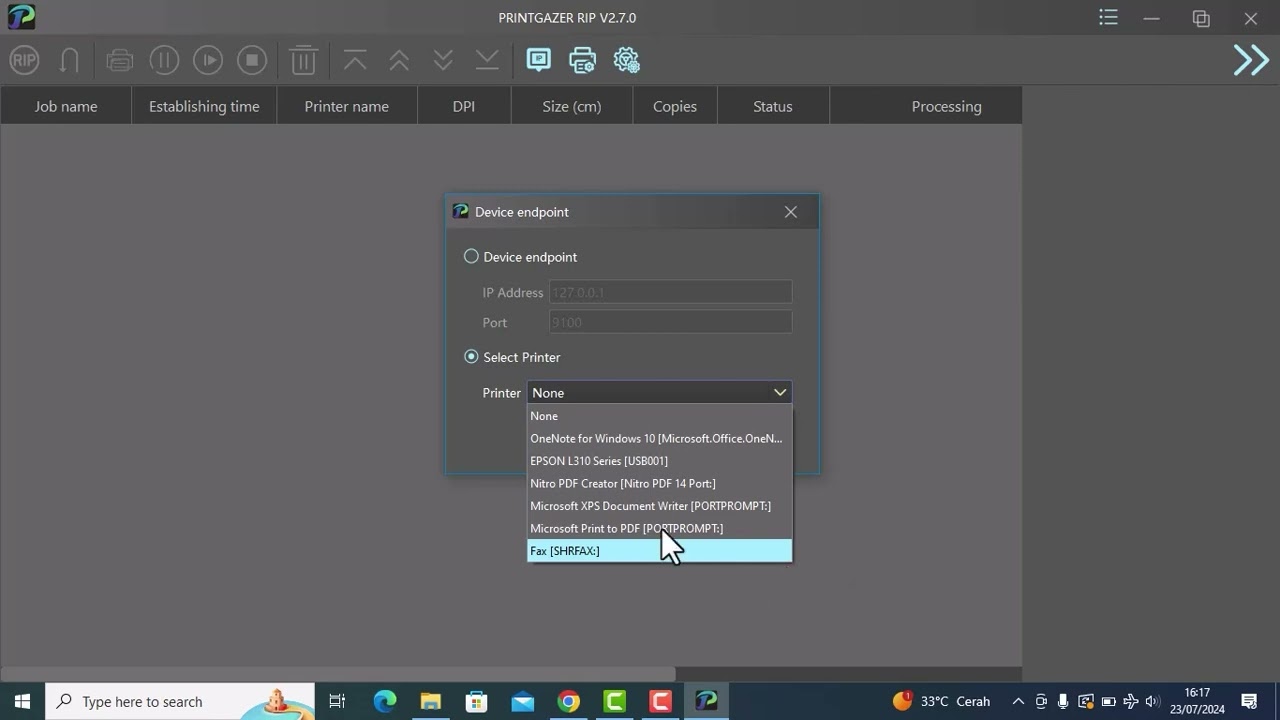This screenshot has width=1280, height=720.
Task: Open volume control in system tray
Action: click(x=1152, y=701)
